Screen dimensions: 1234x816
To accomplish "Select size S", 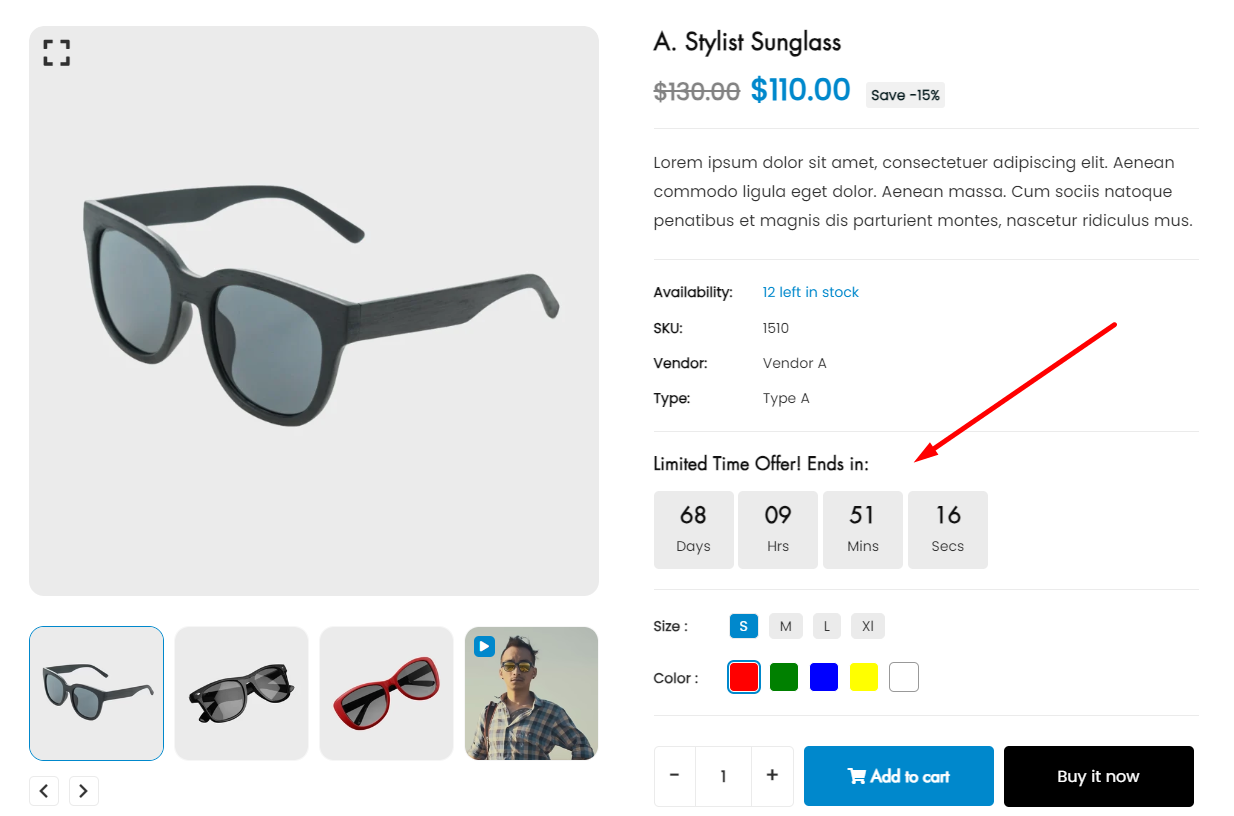I will pyautogui.click(x=744, y=626).
